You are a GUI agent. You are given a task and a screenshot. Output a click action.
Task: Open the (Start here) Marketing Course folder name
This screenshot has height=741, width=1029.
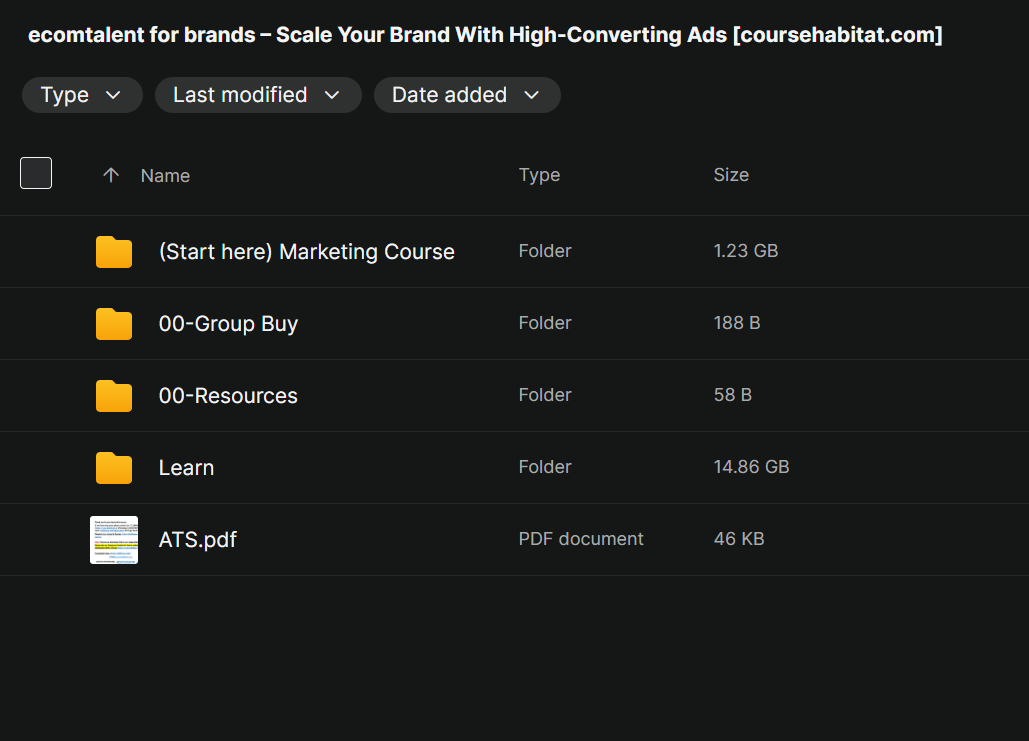click(306, 252)
